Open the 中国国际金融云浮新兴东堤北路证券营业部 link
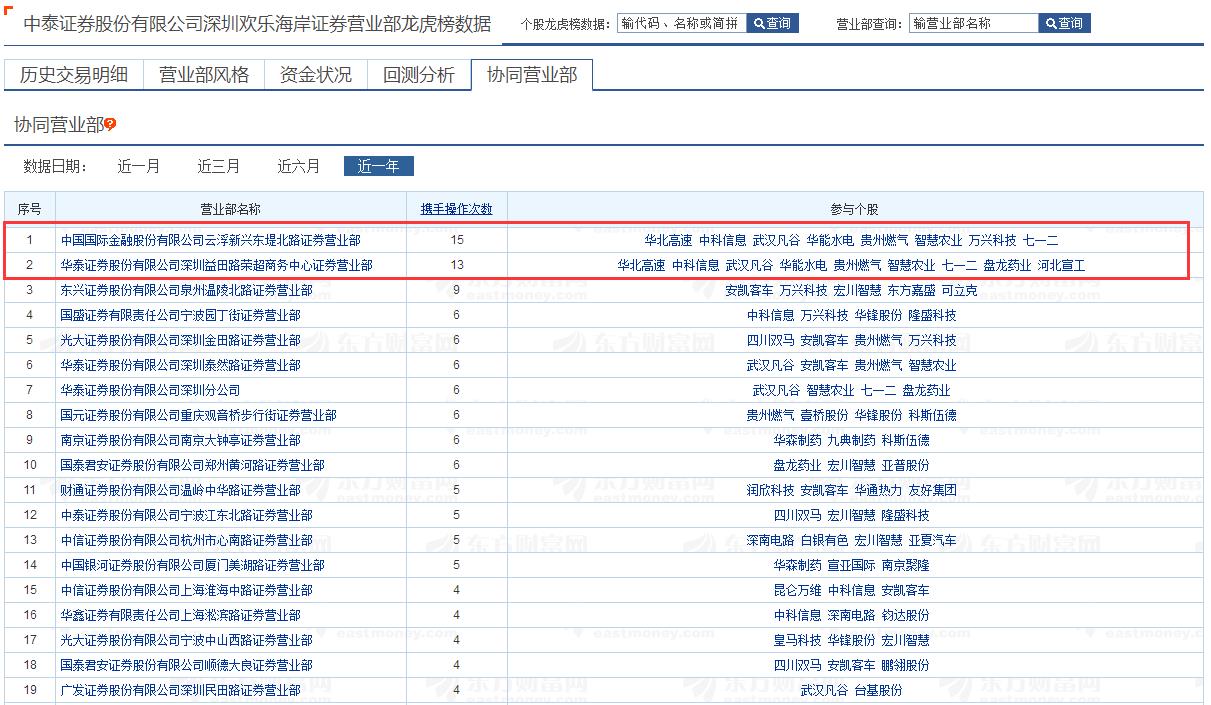The height and width of the screenshot is (705, 1211). pos(211,240)
